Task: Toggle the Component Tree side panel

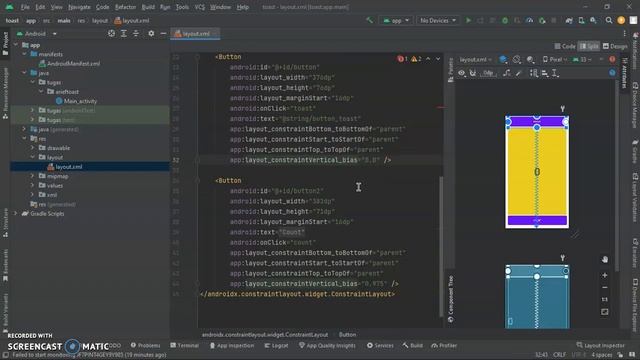Action: click(x=451, y=299)
